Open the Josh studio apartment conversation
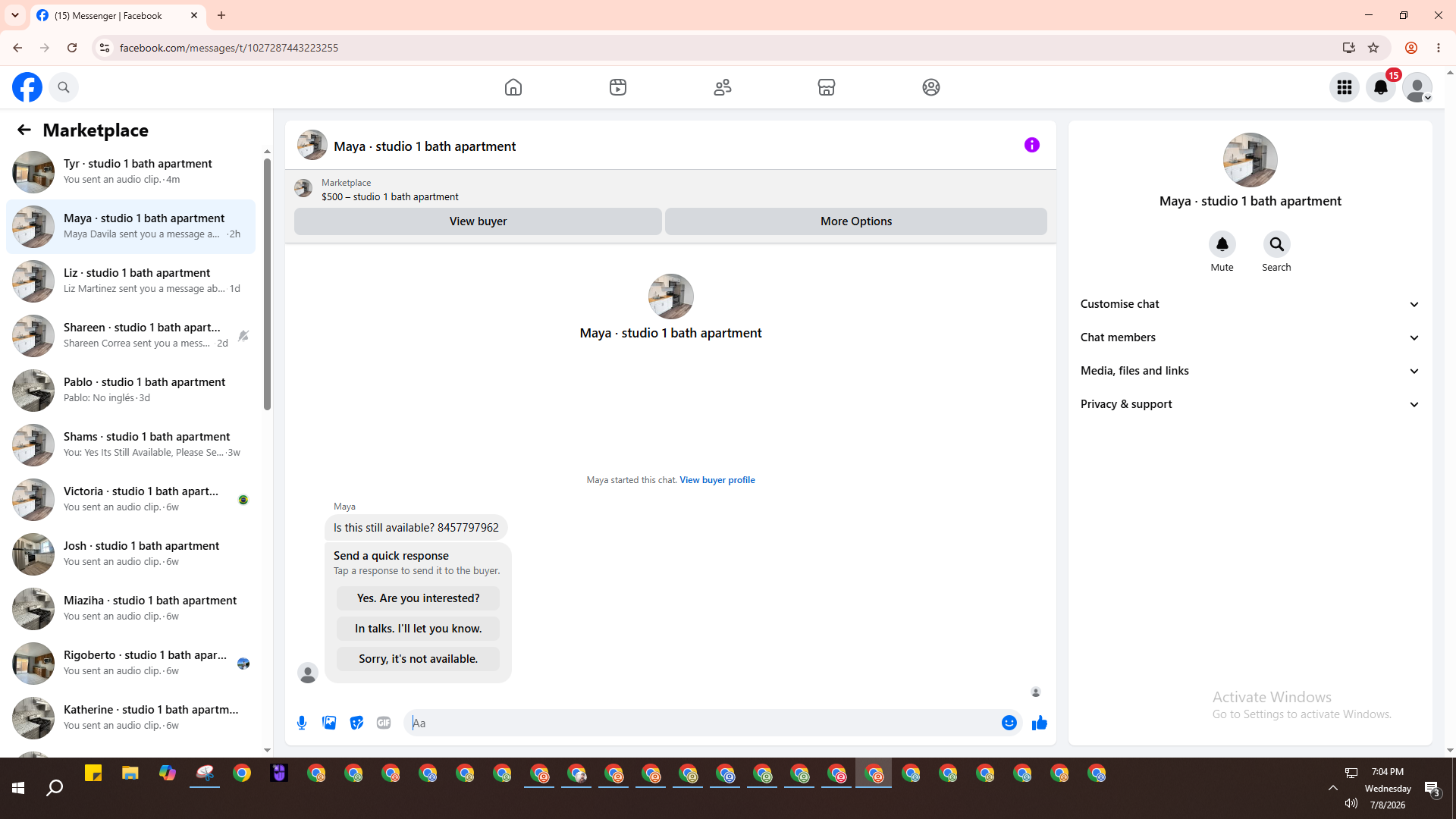Viewport: 1456px width, 819px height. (130, 554)
